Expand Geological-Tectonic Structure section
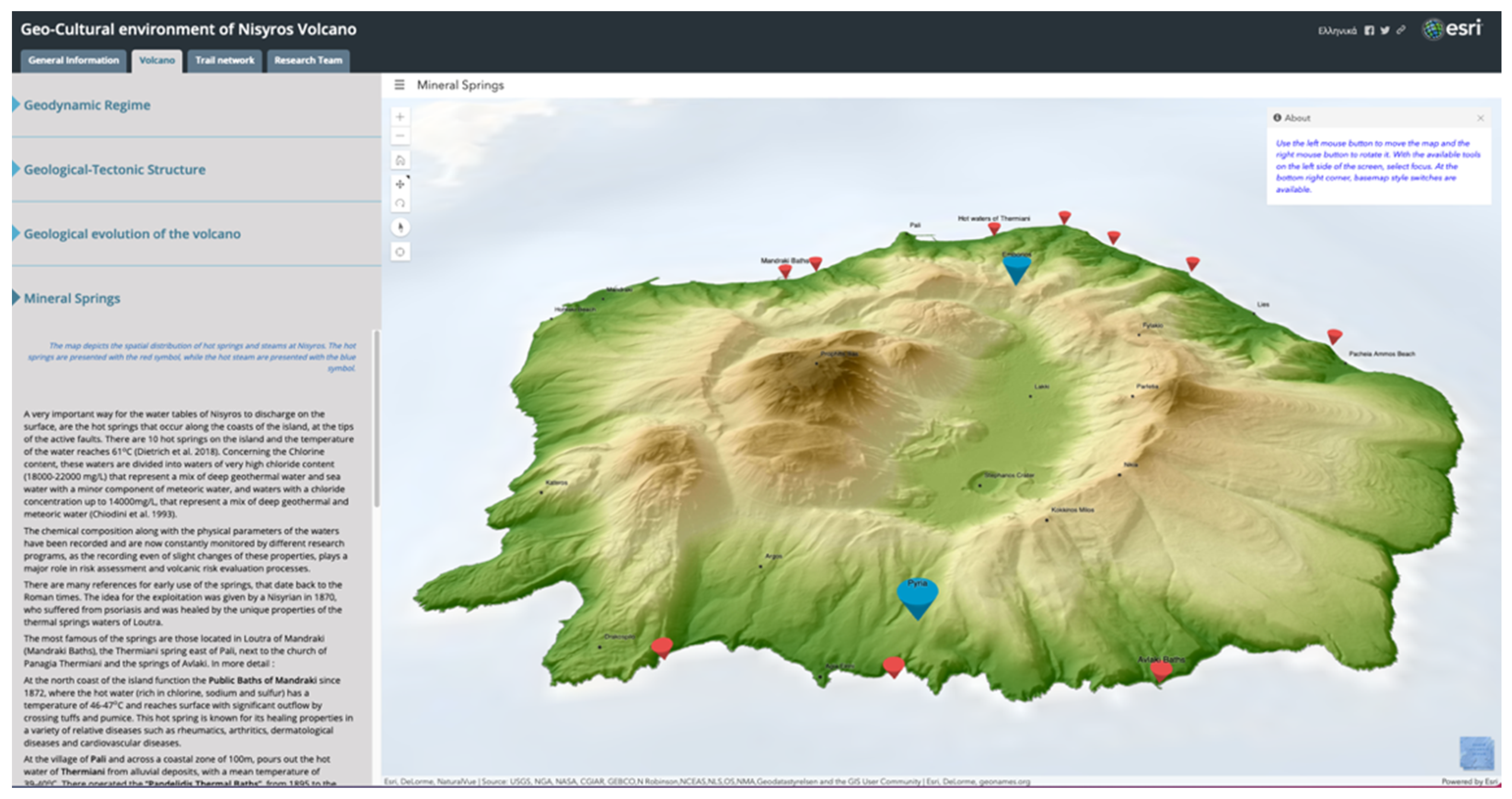Viewport: 1512px width, 799px height. pos(114,169)
